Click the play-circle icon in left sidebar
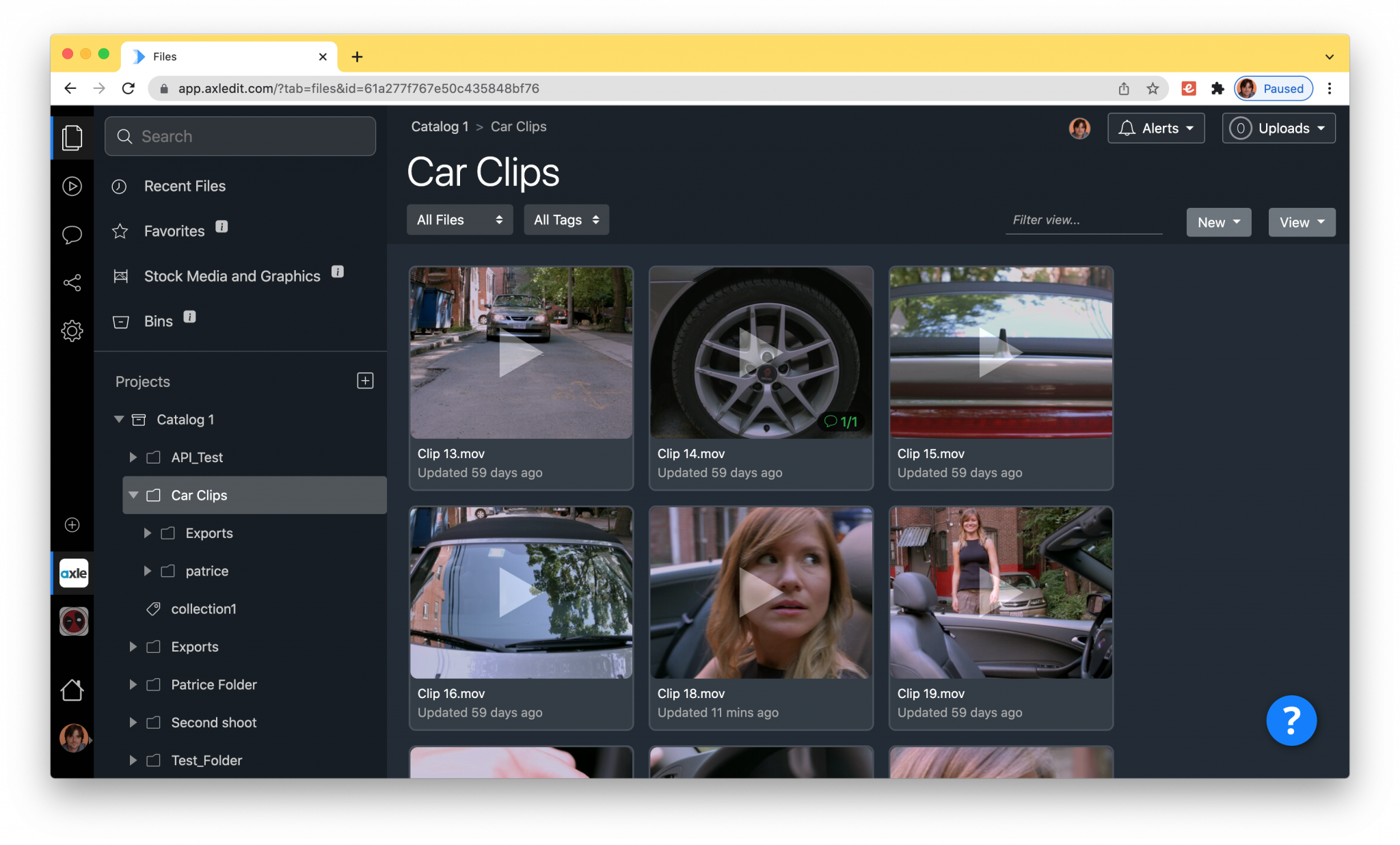This screenshot has width=1400, height=845. tap(72, 186)
